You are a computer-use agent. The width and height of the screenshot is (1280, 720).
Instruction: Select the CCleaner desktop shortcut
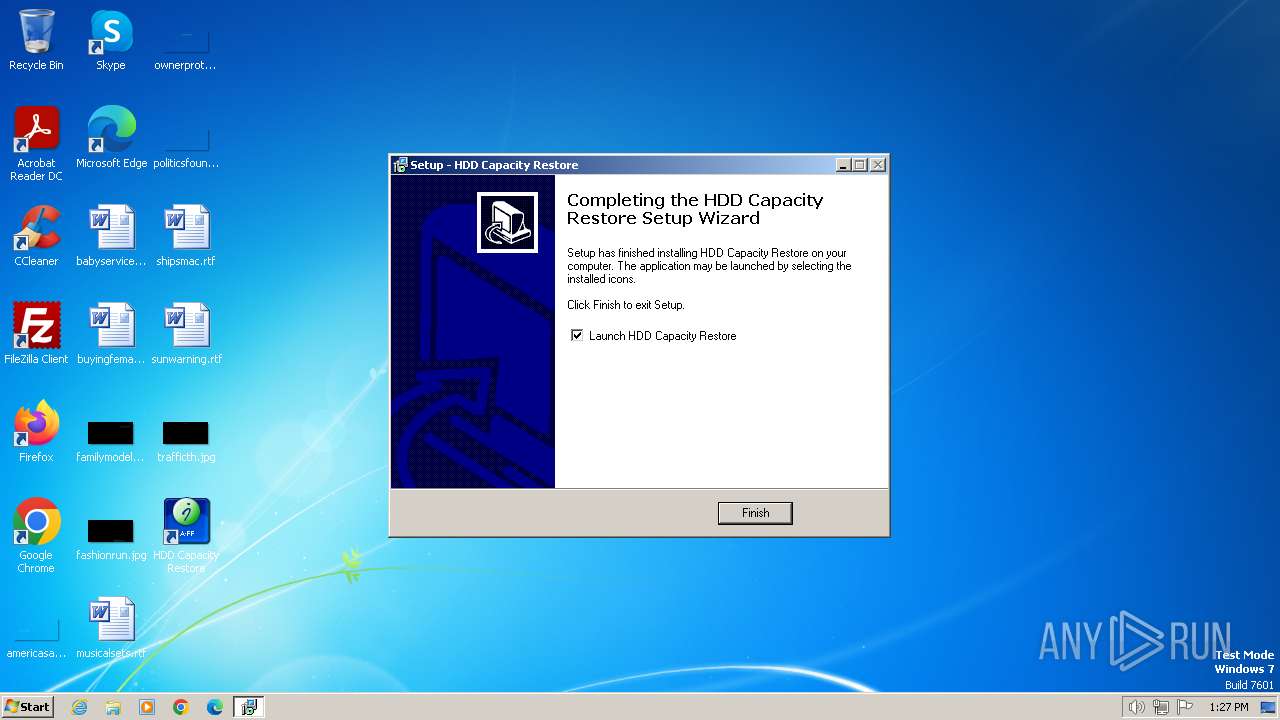pyautogui.click(x=36, y=236)
